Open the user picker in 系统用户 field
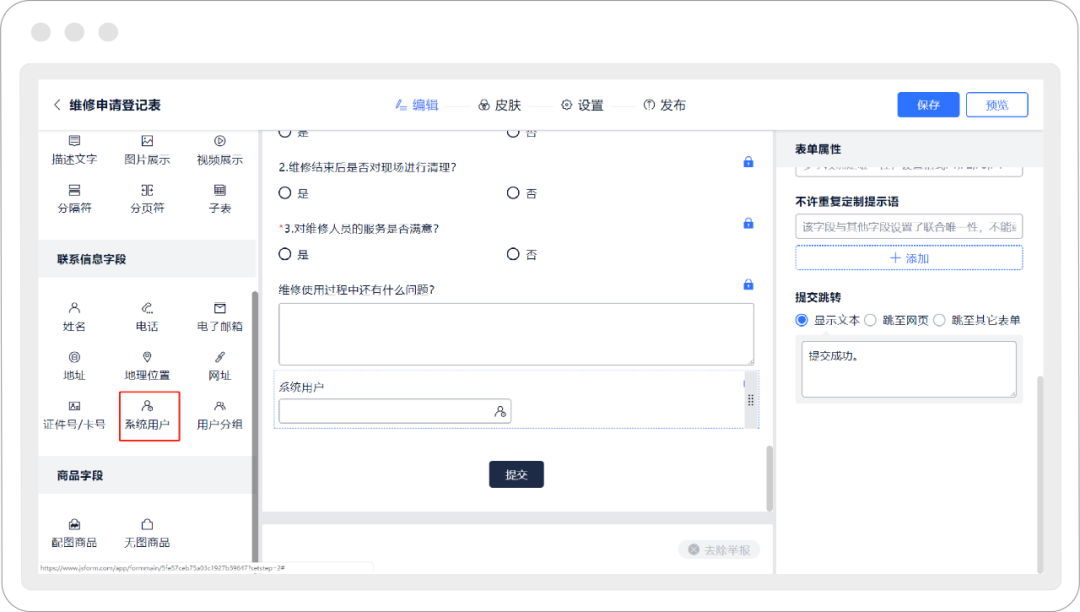This screenshot has height=612, width=1080. coord(500,411)
